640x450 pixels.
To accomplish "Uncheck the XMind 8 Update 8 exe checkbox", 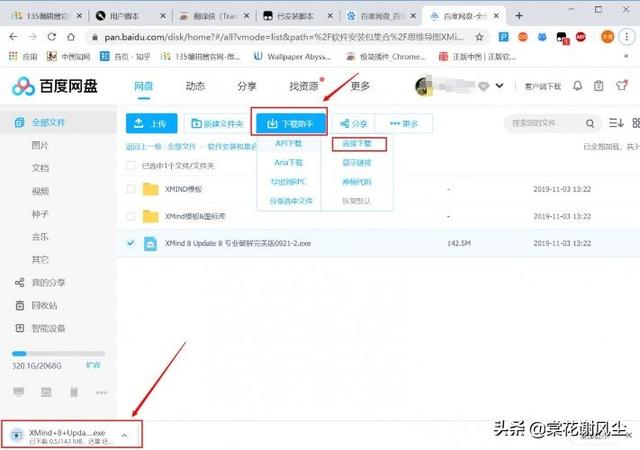I will (131, 243).
